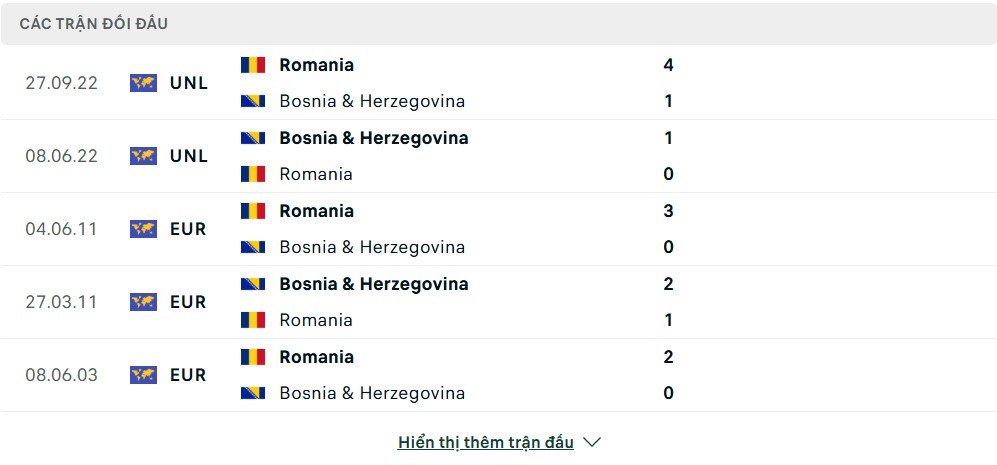This screenshot has width=997, height=465.
Task: Click Bosnia & Herzegovina flag in 08.06.22 match
Action: (x=252, y=138)
